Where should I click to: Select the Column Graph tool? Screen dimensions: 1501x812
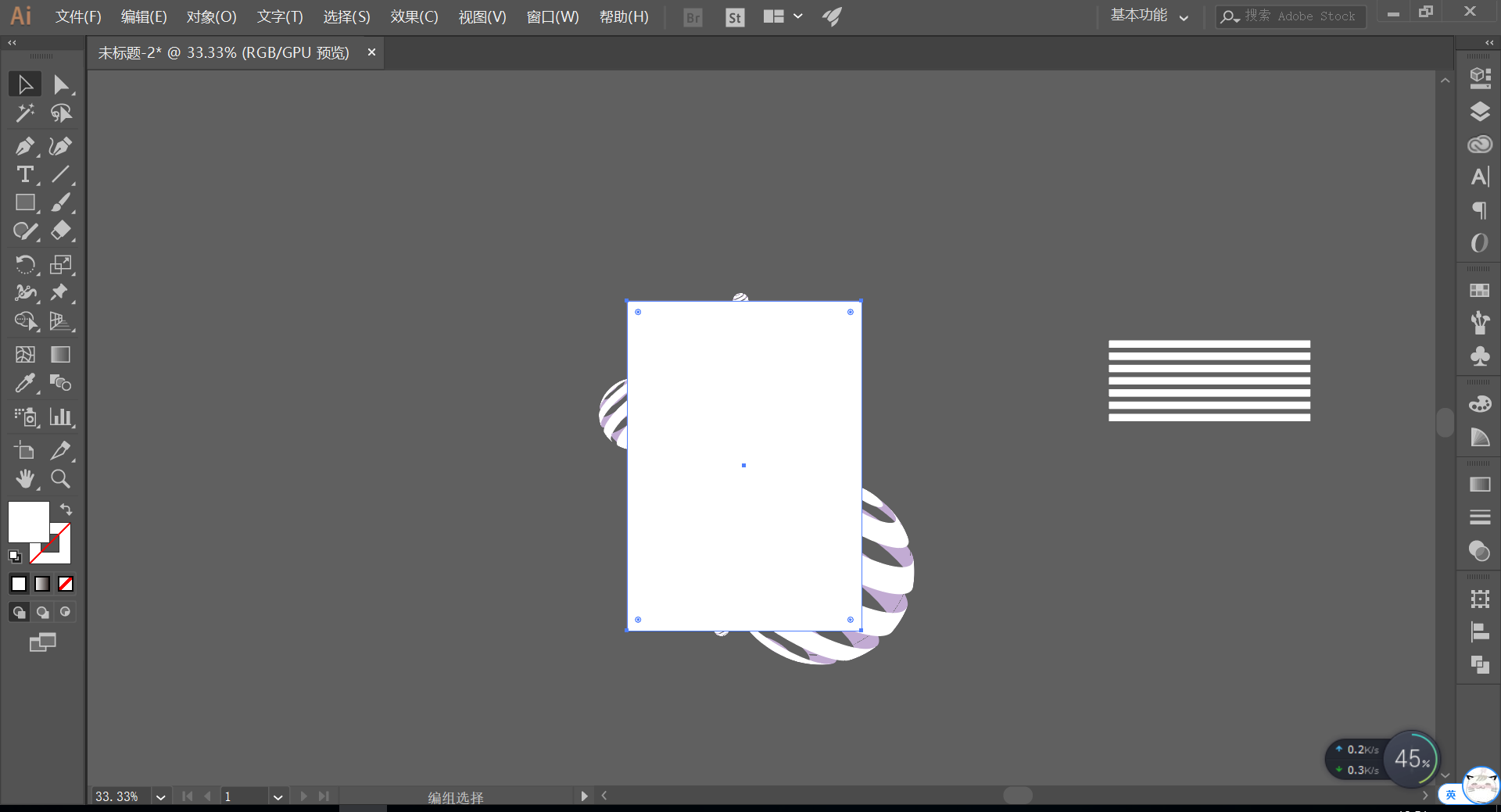(61, 417)
